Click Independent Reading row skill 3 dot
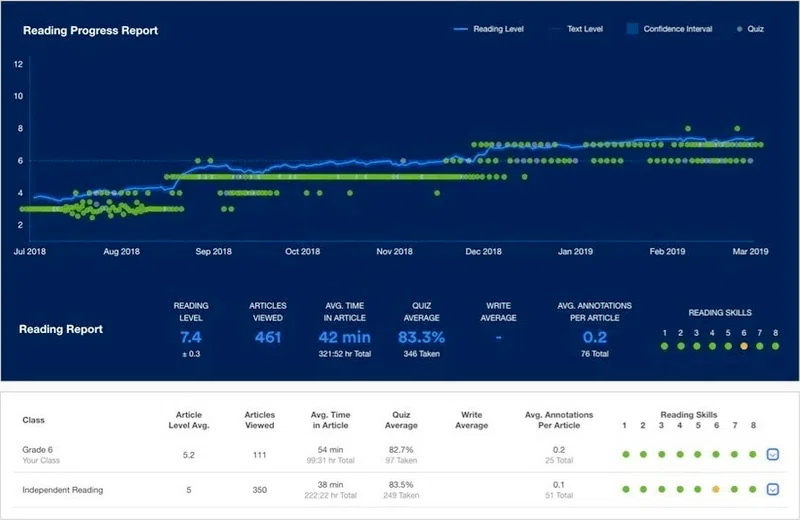 click(662, 489)
